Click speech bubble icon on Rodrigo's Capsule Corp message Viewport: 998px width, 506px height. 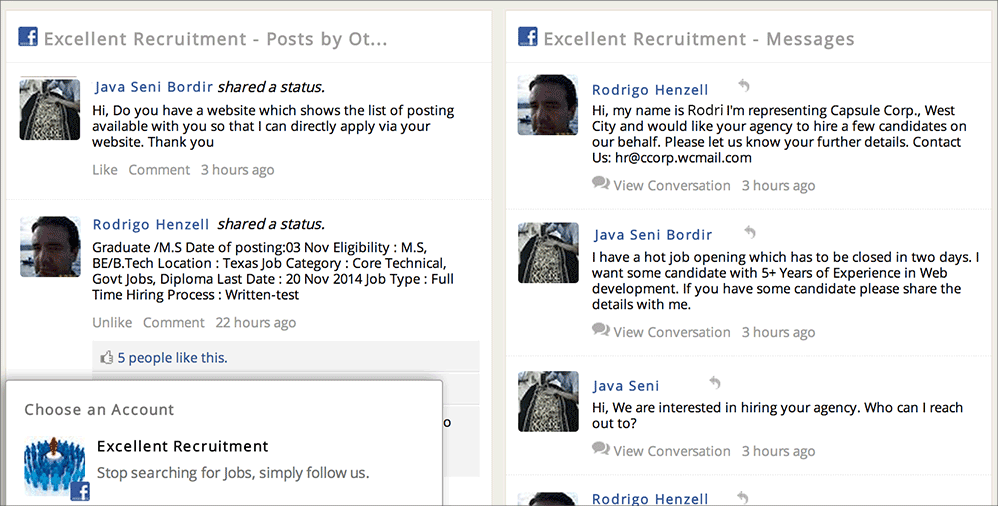click(601, 184)
